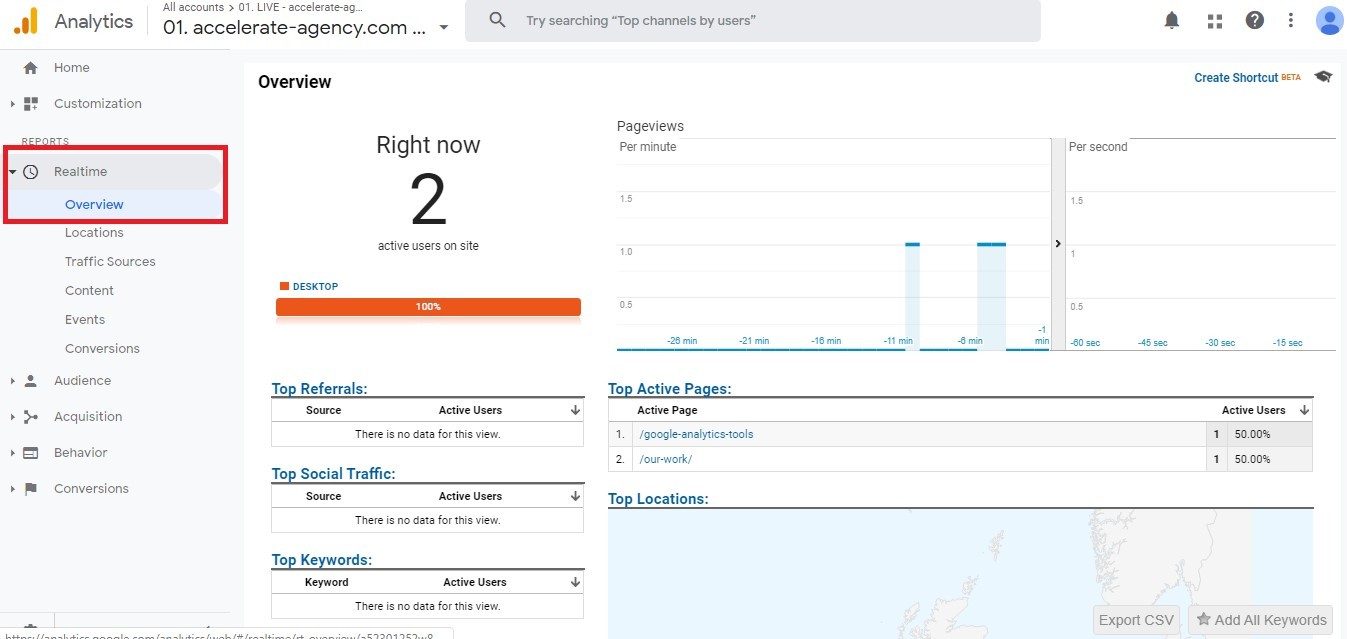The image size is (1347, 639).
Task: Expand the Conversions section arrow
Action: (x=12, y=489)
